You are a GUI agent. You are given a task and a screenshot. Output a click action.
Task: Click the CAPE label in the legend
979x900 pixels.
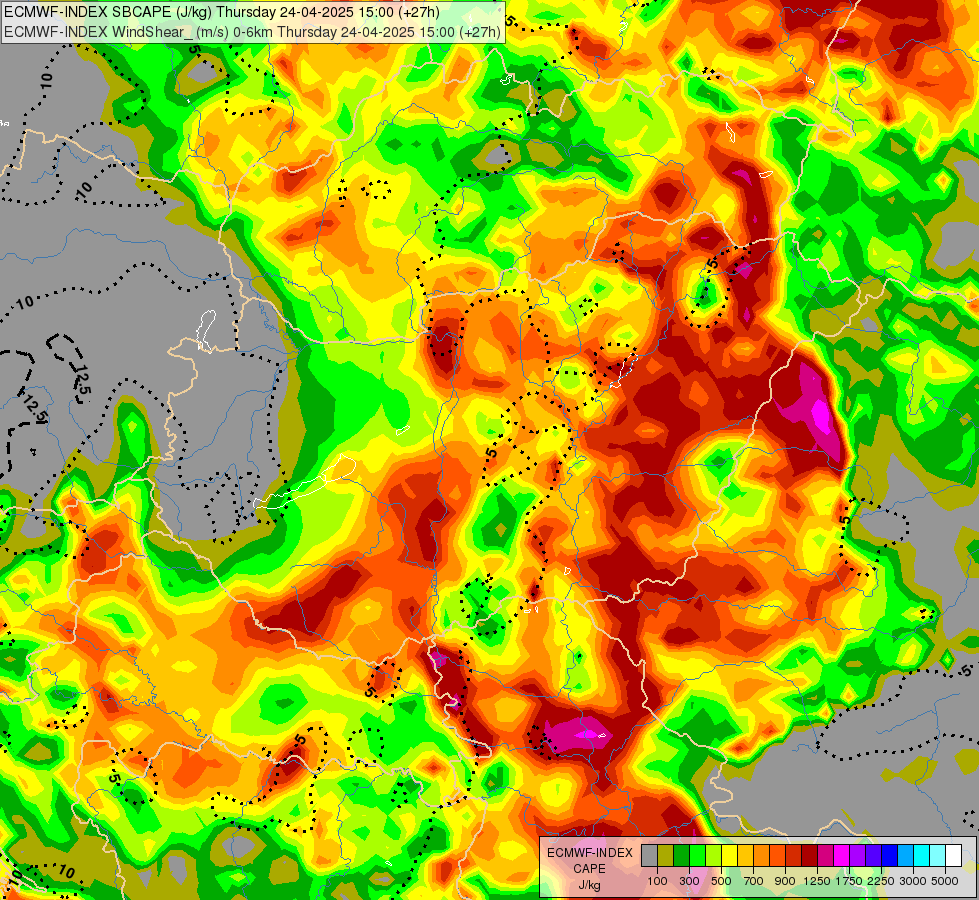pos(589,869)
